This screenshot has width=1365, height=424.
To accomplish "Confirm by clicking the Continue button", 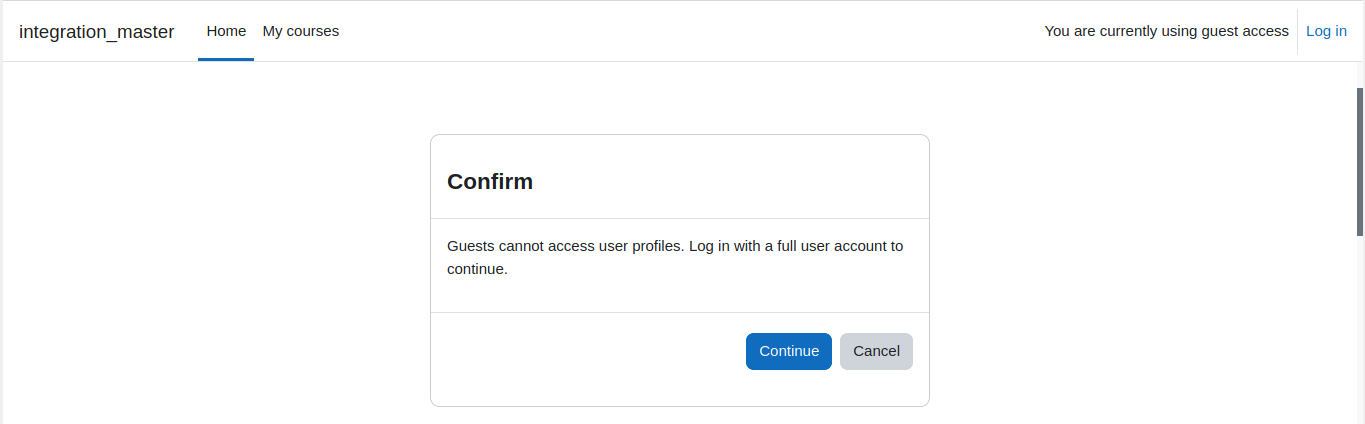I will [789, 351].
